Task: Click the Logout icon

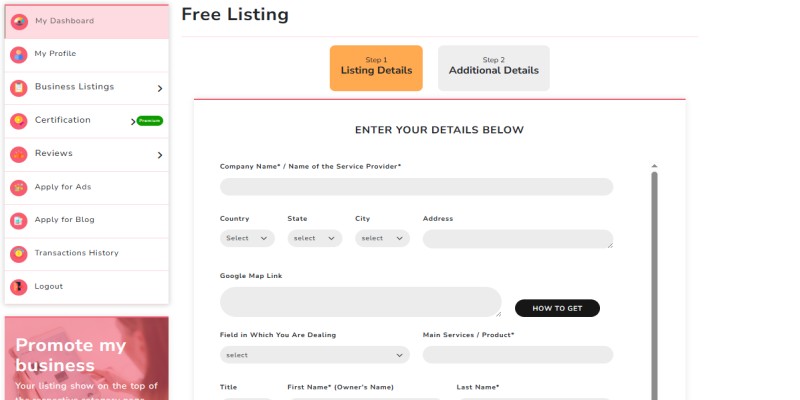Action: point(18,287)
